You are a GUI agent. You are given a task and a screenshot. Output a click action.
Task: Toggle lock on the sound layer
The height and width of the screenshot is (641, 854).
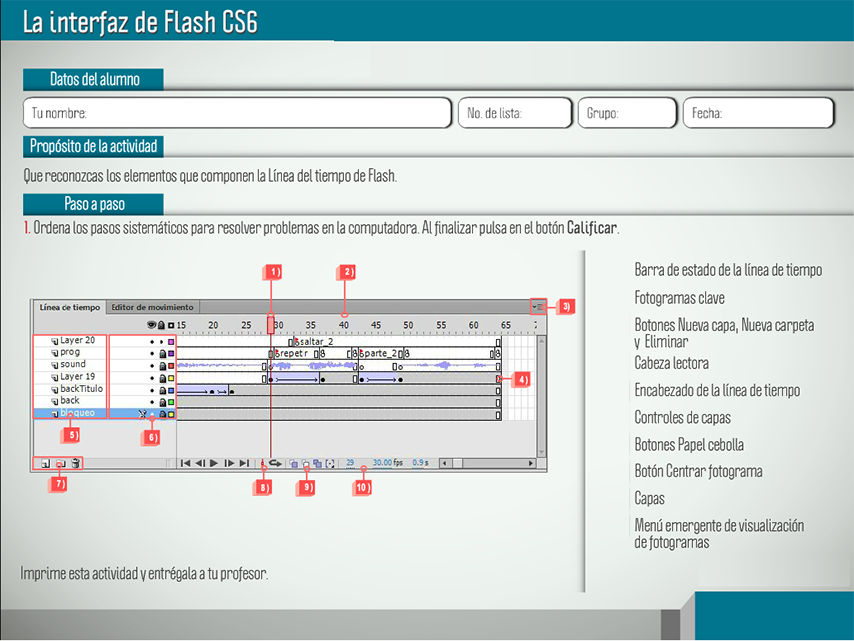162,365
